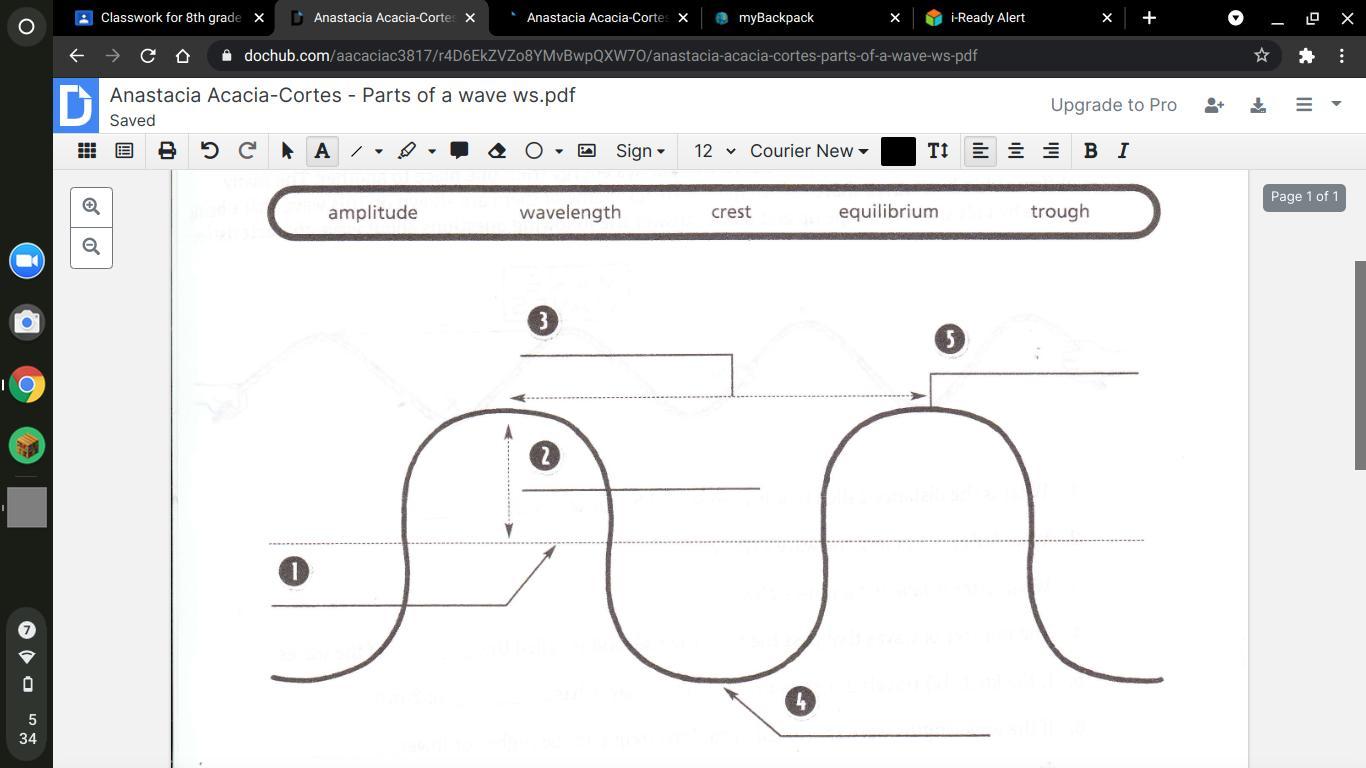Viewport: 1366px width, 768px height.
Task: Redo the last action
Action: point(247,151)
